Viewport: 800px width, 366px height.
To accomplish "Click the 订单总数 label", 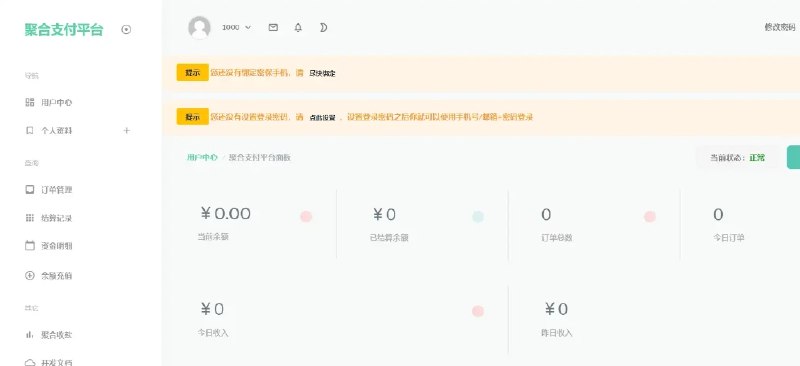I will 557,237.
